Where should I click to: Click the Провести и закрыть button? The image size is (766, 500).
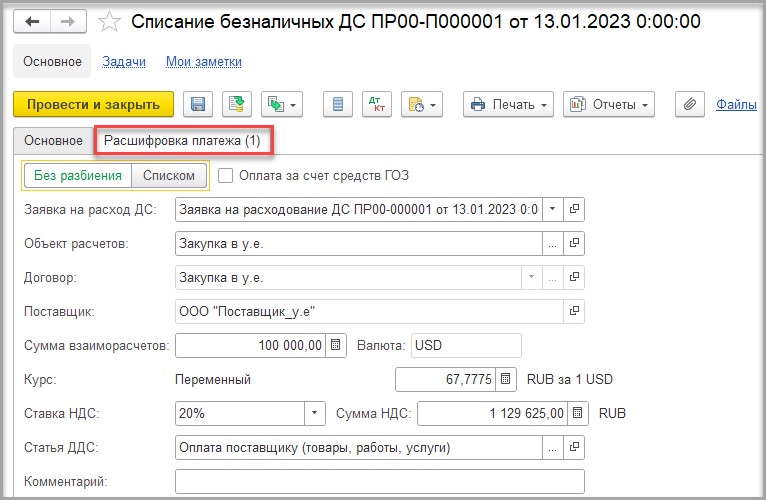[x=93, y=104]
